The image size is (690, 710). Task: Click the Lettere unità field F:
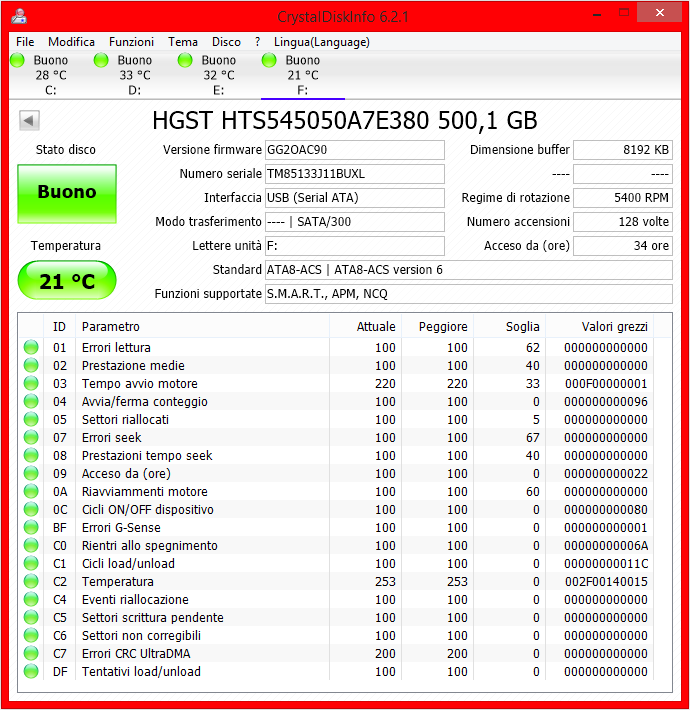coord(355,246)
